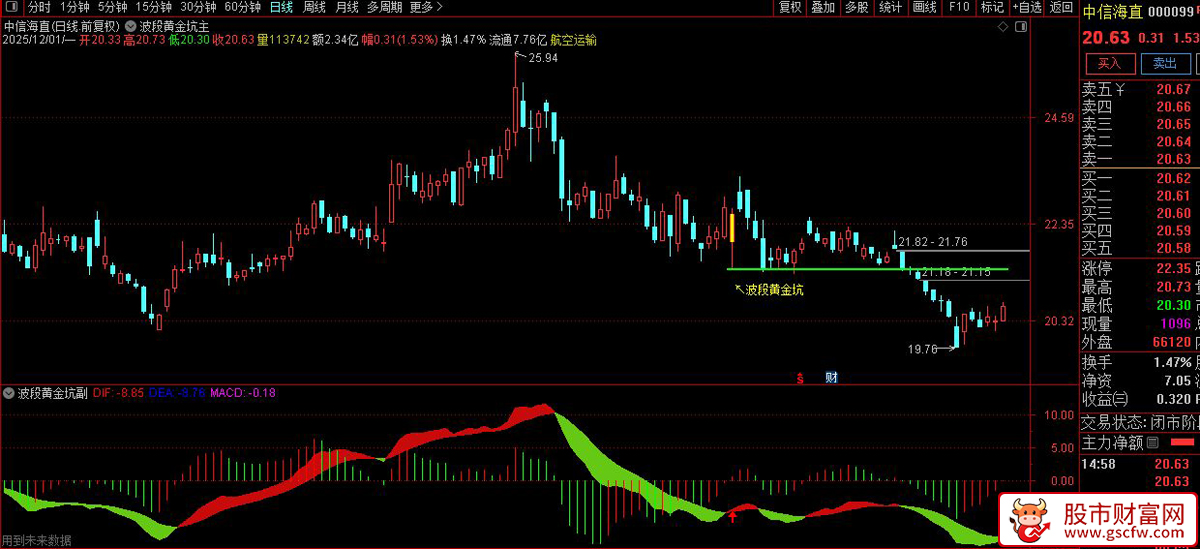Screen dimensions: 1200x549
Task: Click the red up arrow in MACD panel
Action: 733,516
